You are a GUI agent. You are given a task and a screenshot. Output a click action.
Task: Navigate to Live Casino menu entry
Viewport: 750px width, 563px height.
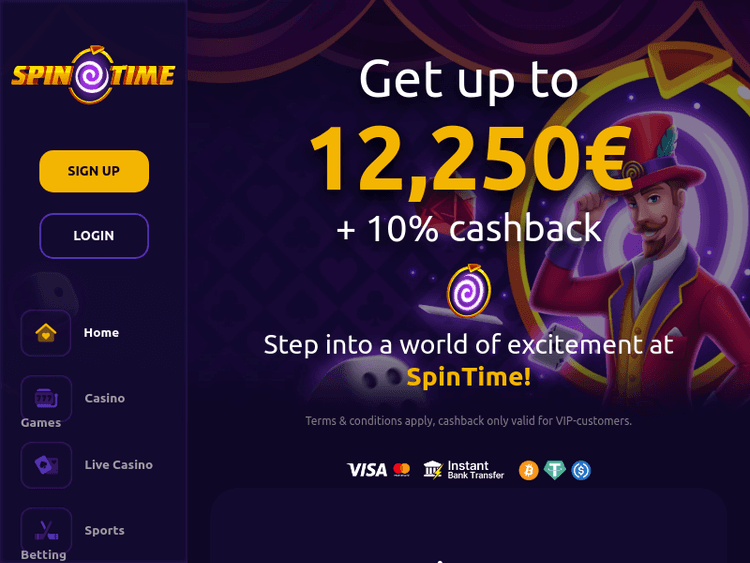(119, 464)
